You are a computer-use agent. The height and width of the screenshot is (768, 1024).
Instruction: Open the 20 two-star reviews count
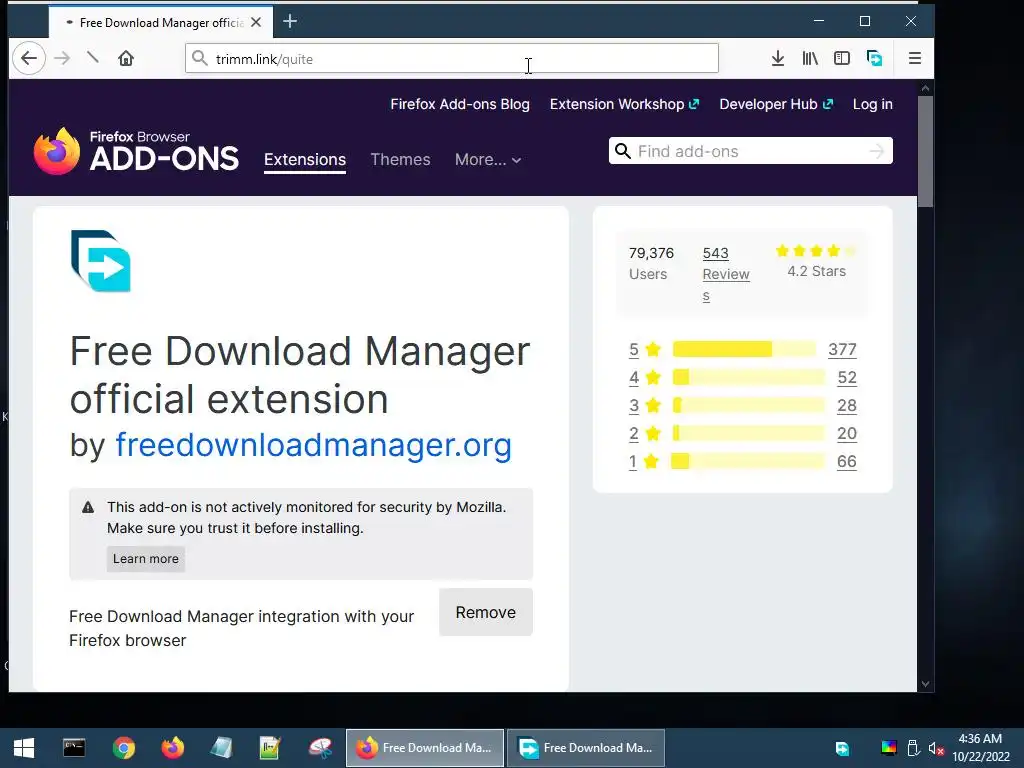(847, 434)
